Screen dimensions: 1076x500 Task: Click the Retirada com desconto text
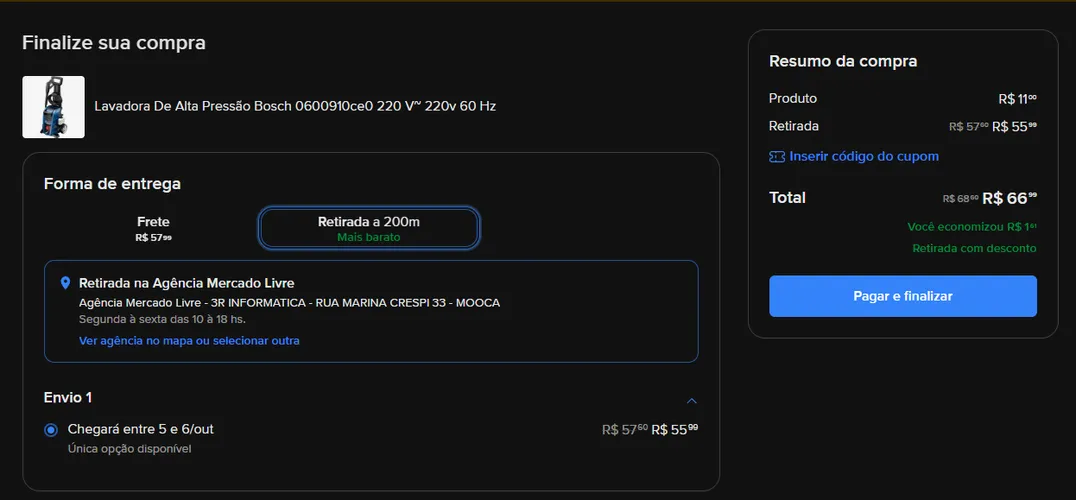coord(974,248)
